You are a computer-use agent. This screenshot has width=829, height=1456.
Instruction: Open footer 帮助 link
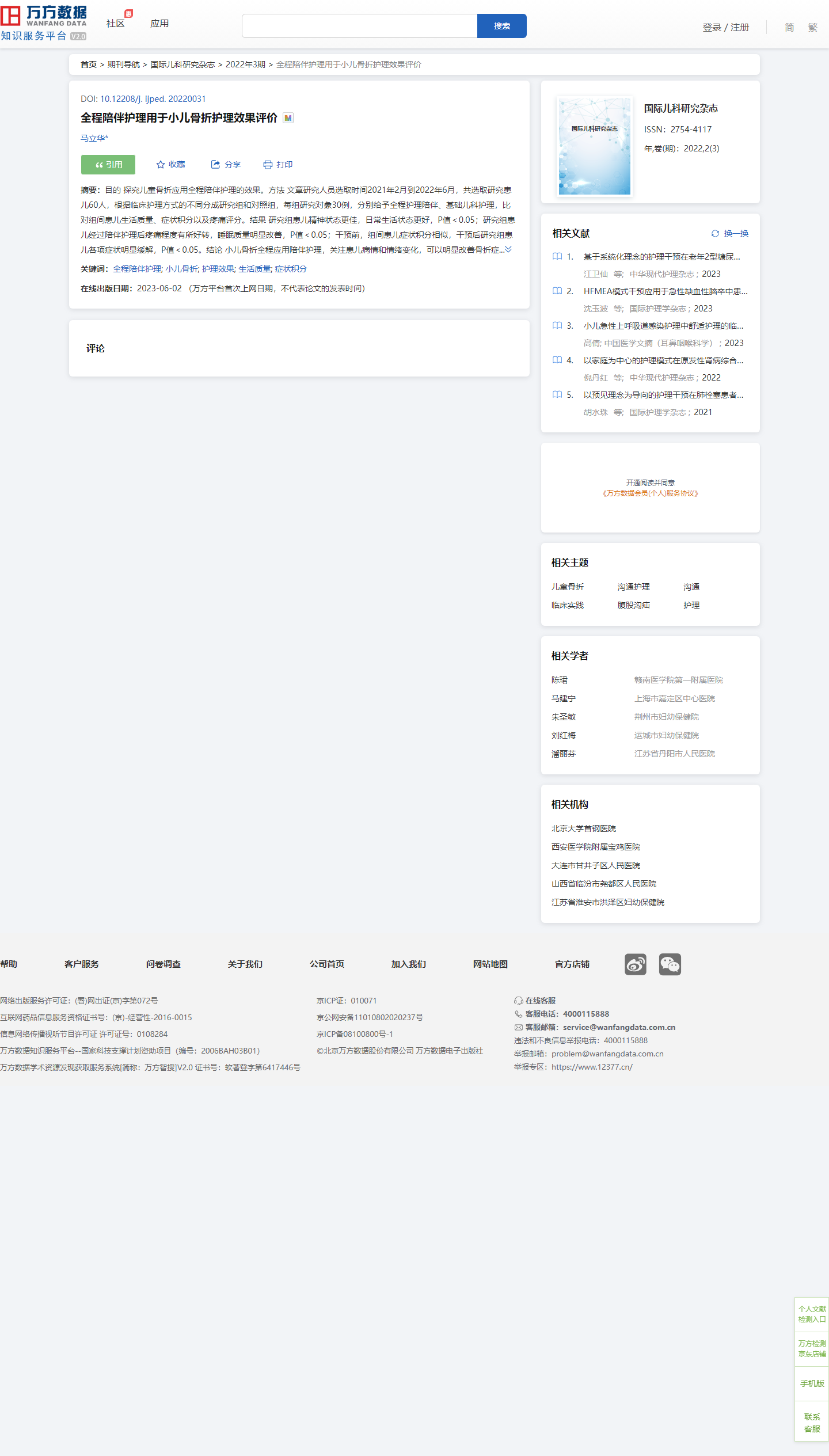9,964
